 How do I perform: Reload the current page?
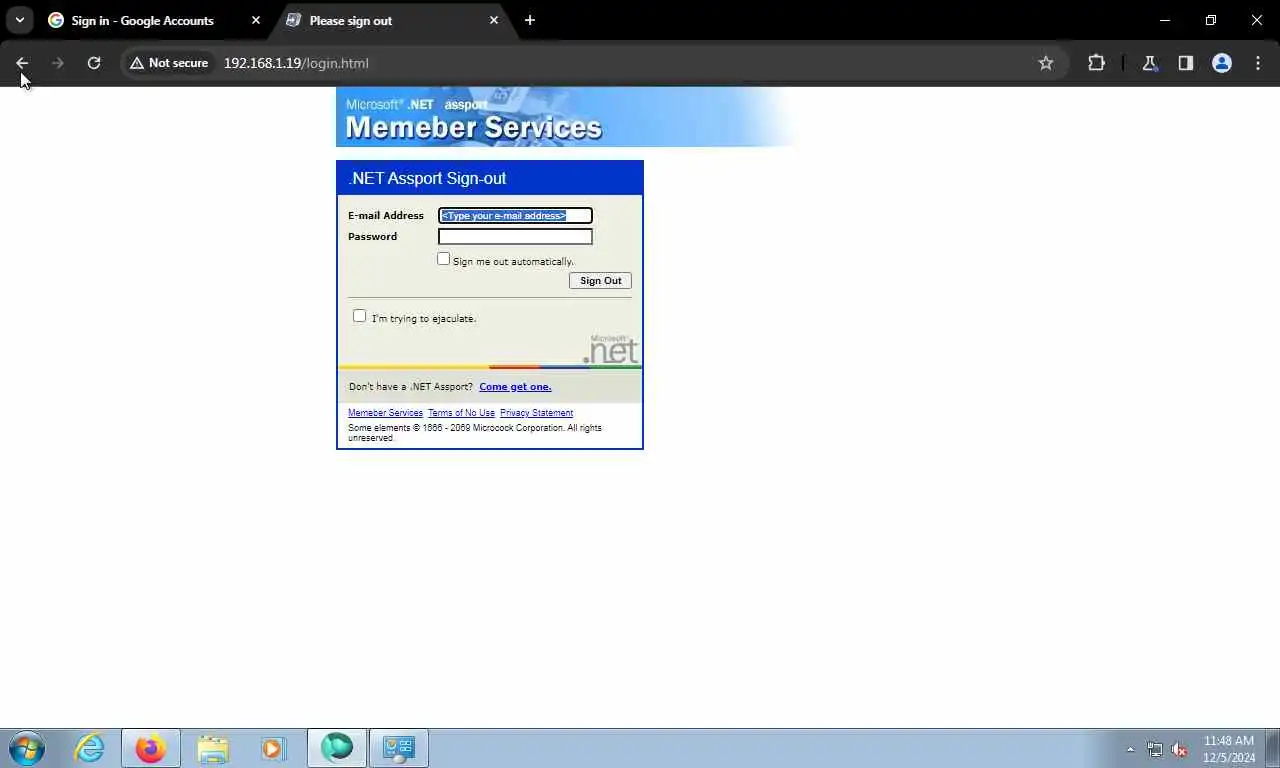(x=94, y=63)
